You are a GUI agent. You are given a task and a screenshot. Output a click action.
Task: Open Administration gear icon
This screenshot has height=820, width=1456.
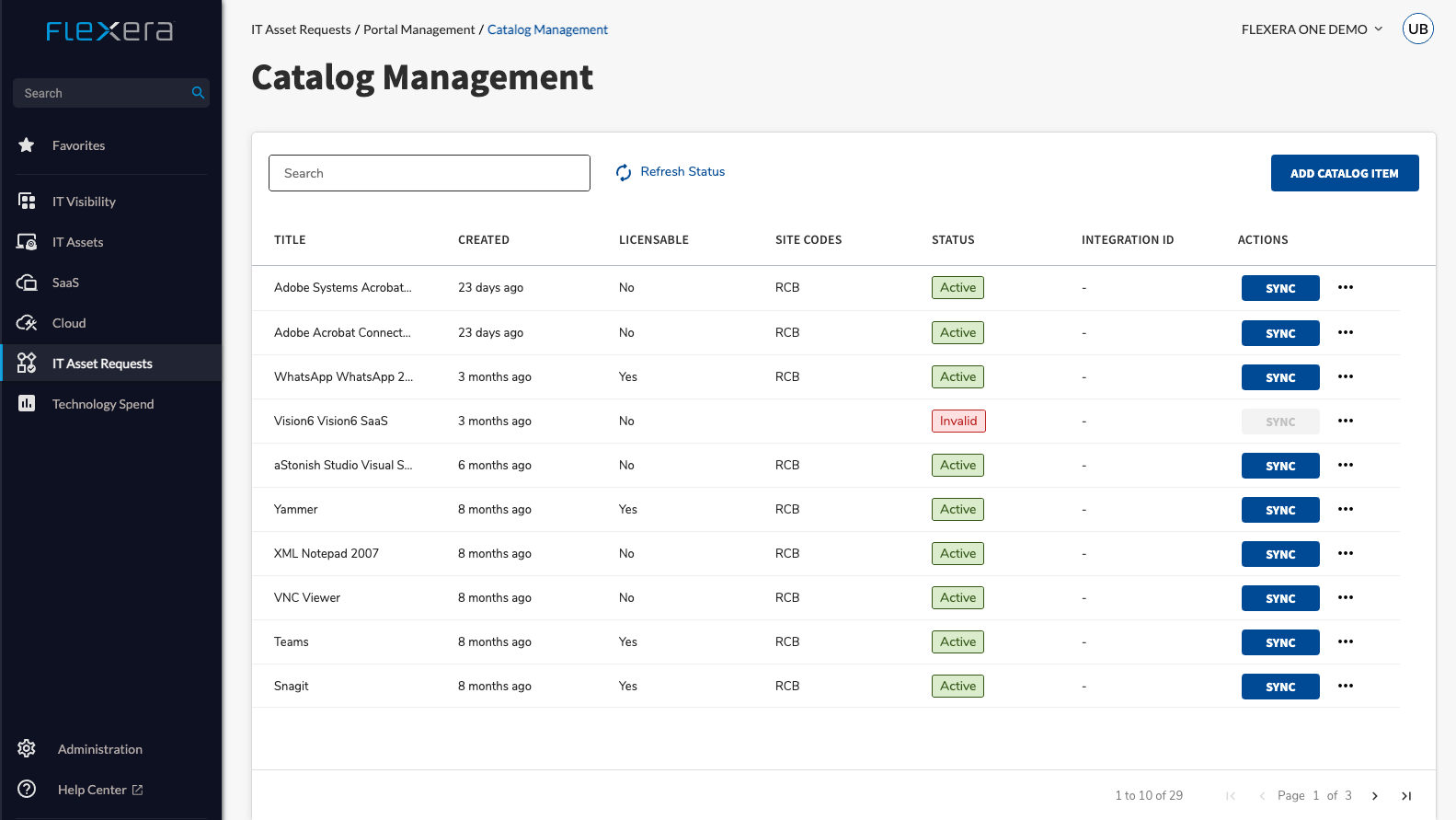27,749
